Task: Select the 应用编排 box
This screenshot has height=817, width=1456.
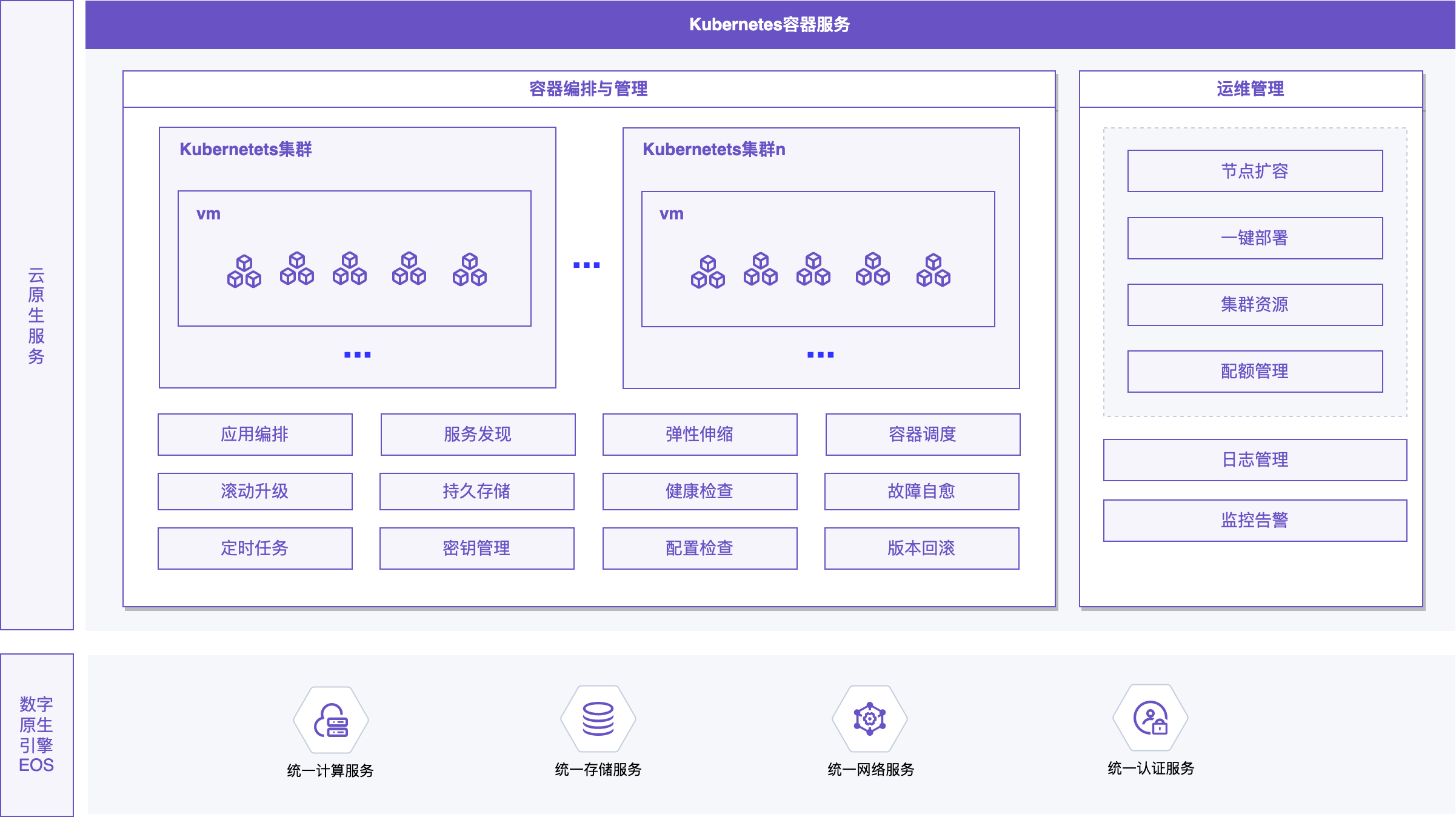Action: tap(255, 435)
